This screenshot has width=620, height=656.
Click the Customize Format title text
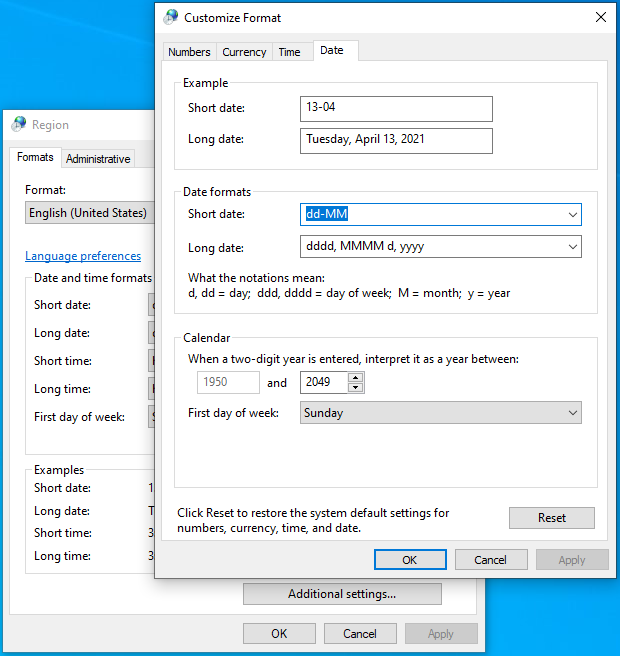(x=233, y=18)
